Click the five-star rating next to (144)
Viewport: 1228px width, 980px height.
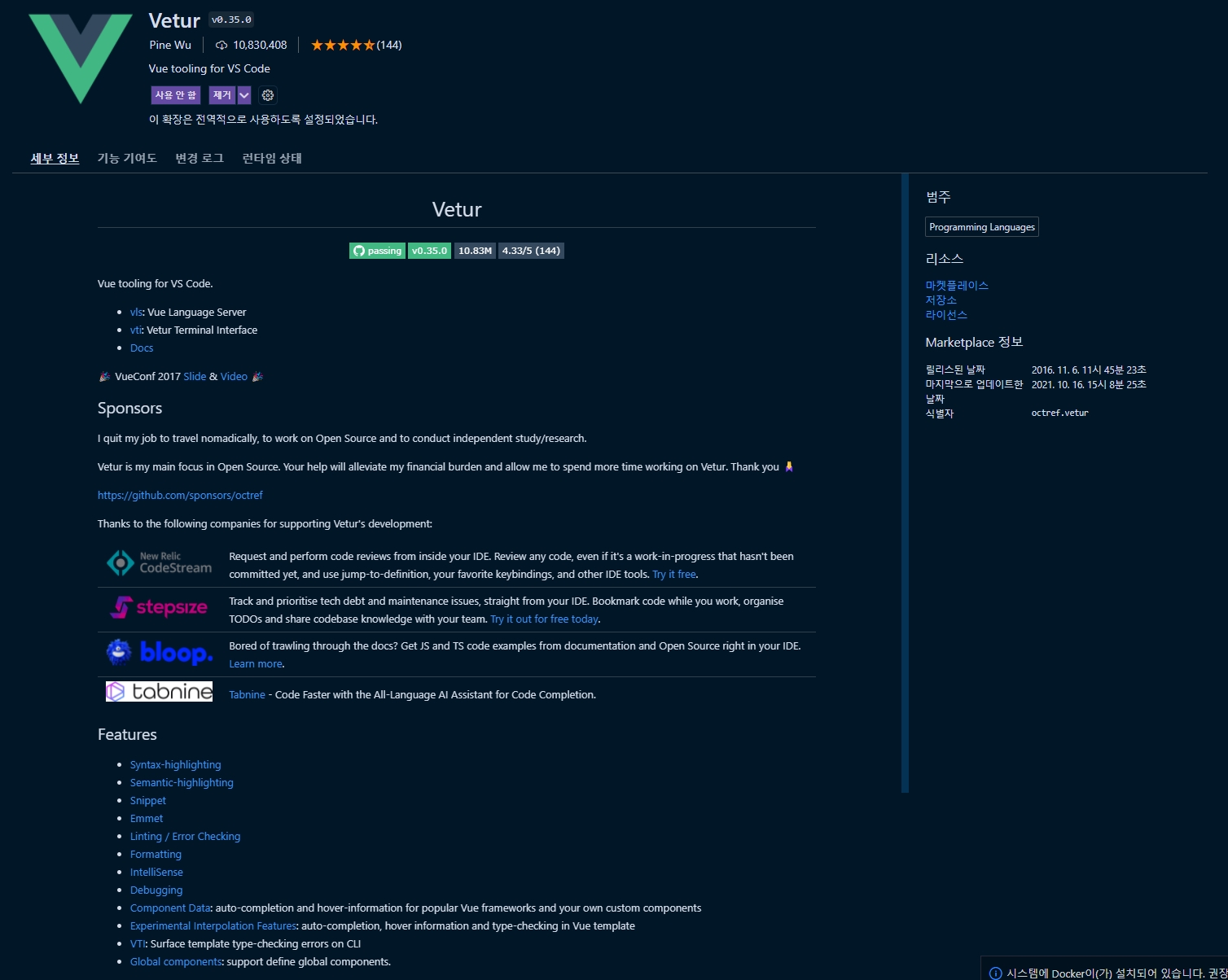coord(343,45)
